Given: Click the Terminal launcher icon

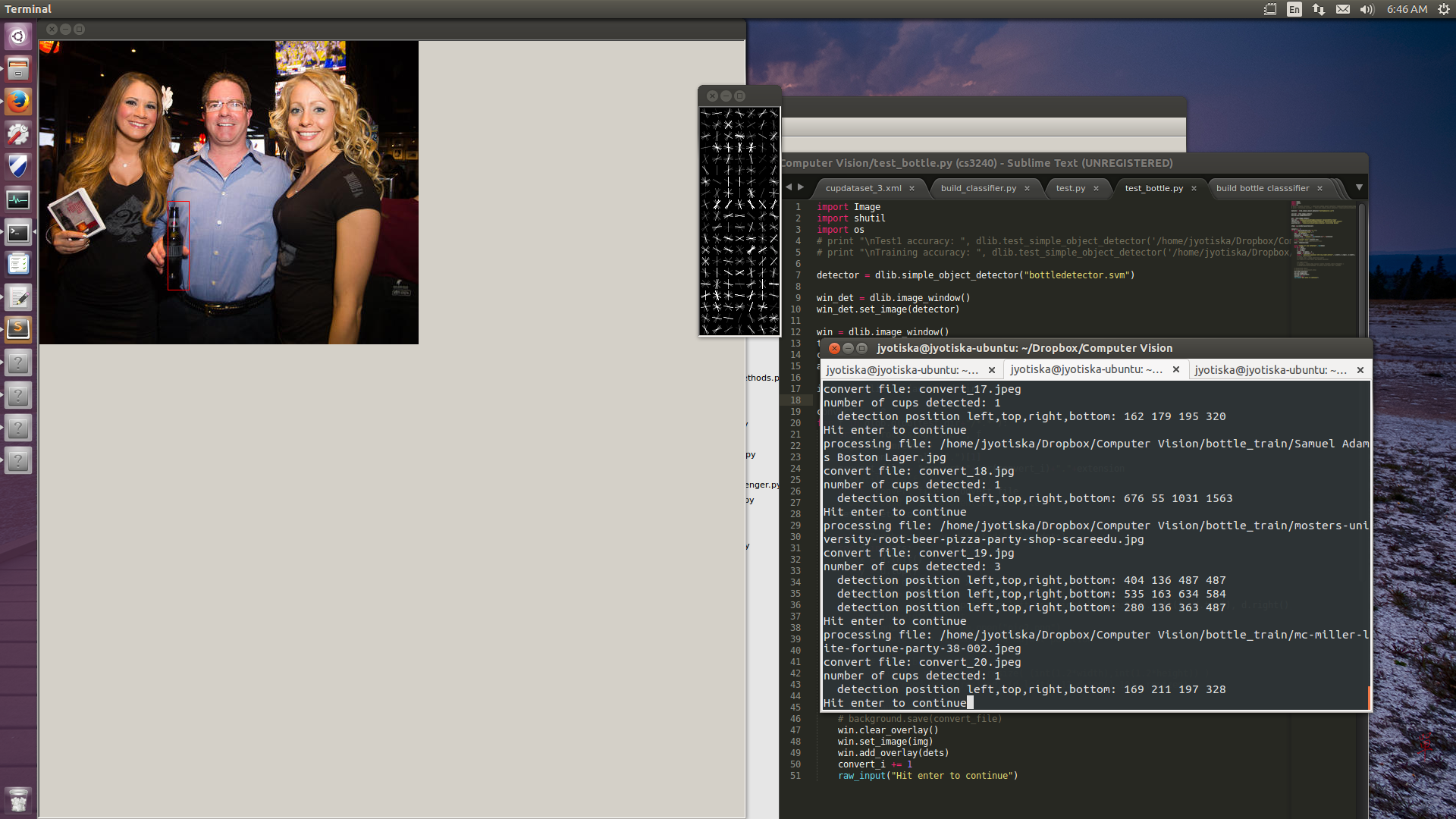Looking at the screenshot, I should pyautogui.click(x=18, y=233).
